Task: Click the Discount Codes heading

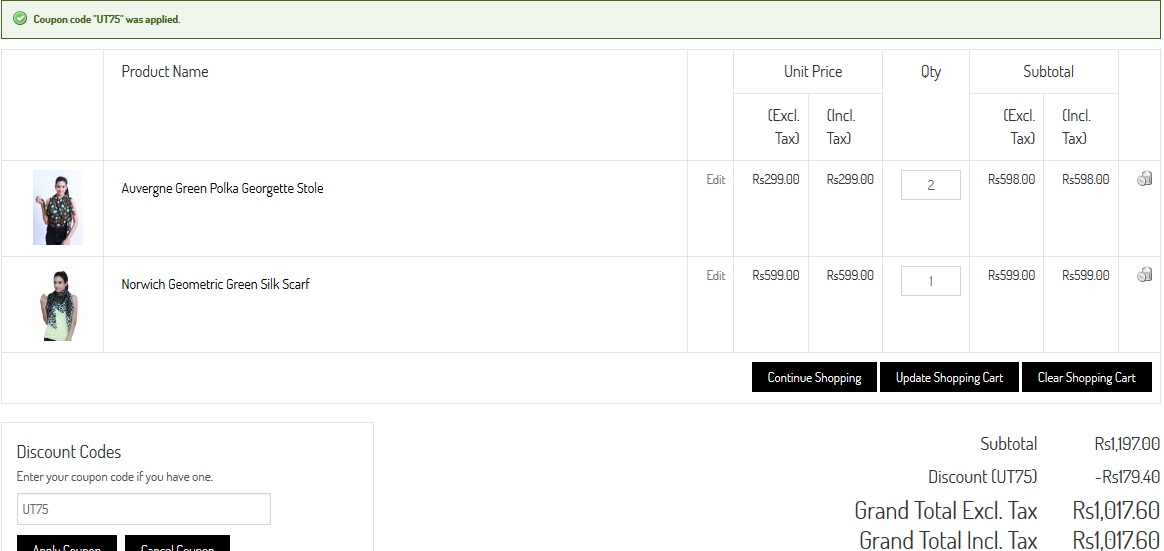Action: pos(69,452)
